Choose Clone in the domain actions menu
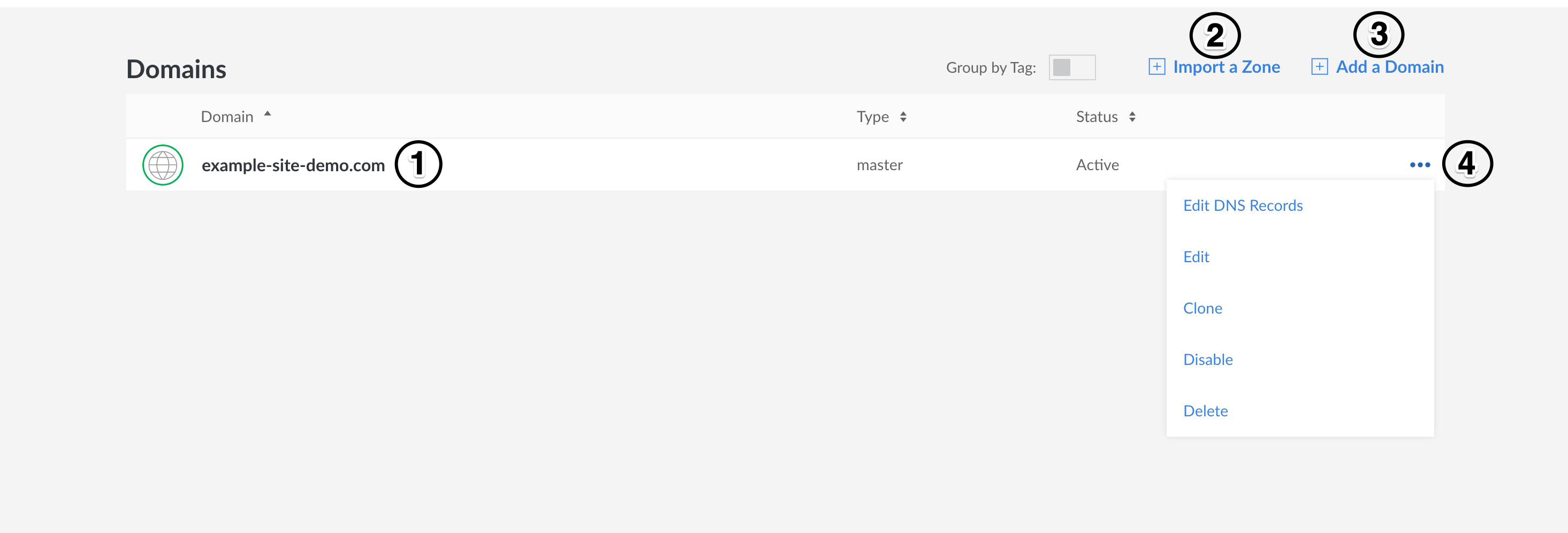 coord(1202,308)
